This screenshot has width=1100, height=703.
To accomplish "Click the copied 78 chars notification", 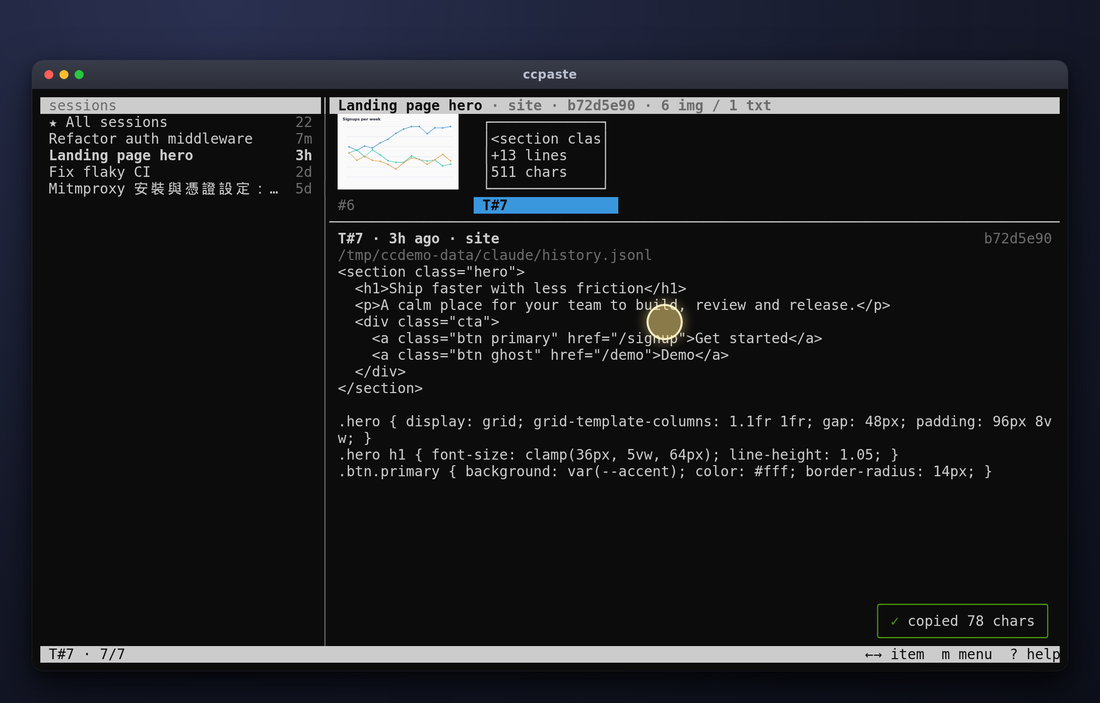I will click(962, 621).
